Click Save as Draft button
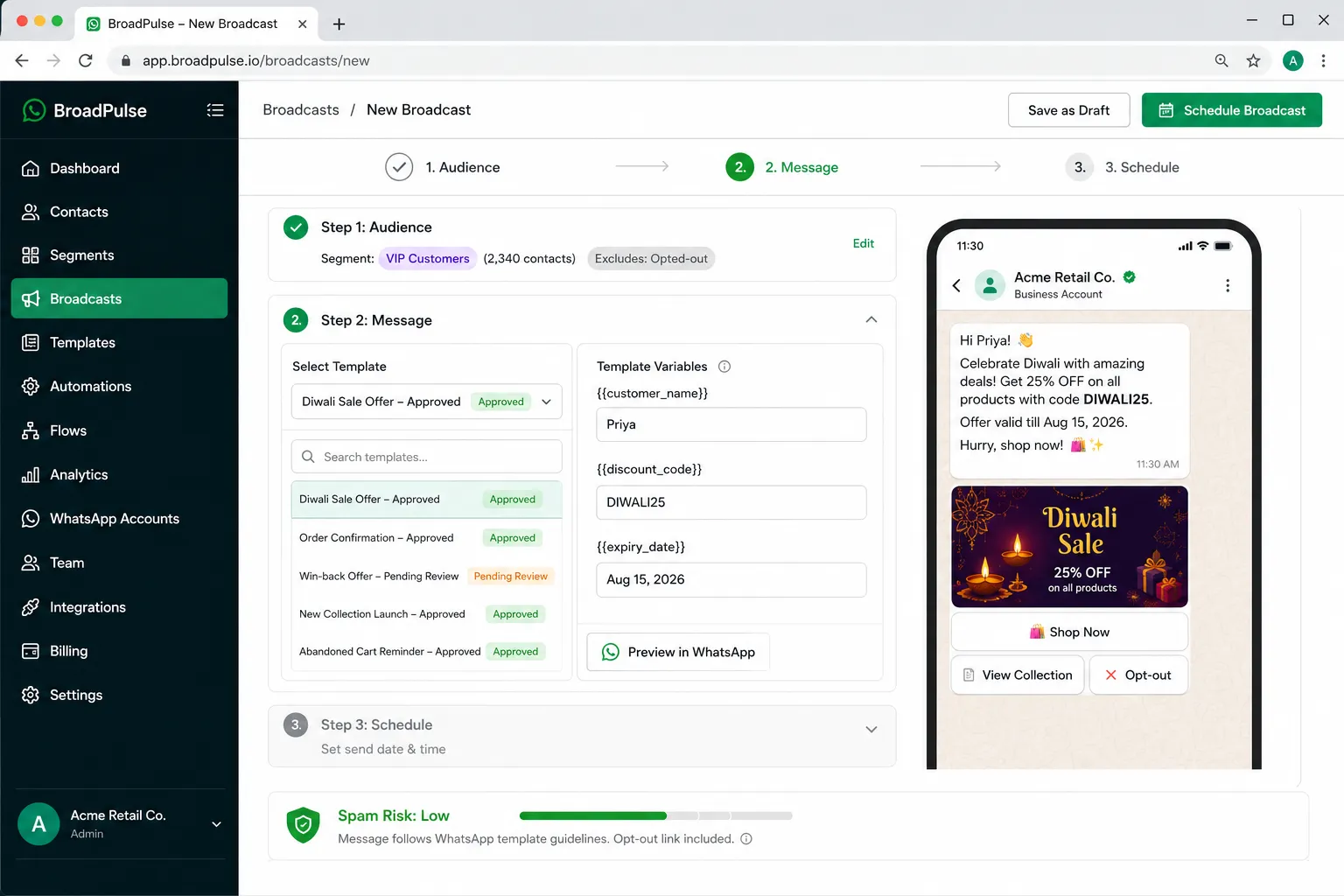 tap(1068, 110)
